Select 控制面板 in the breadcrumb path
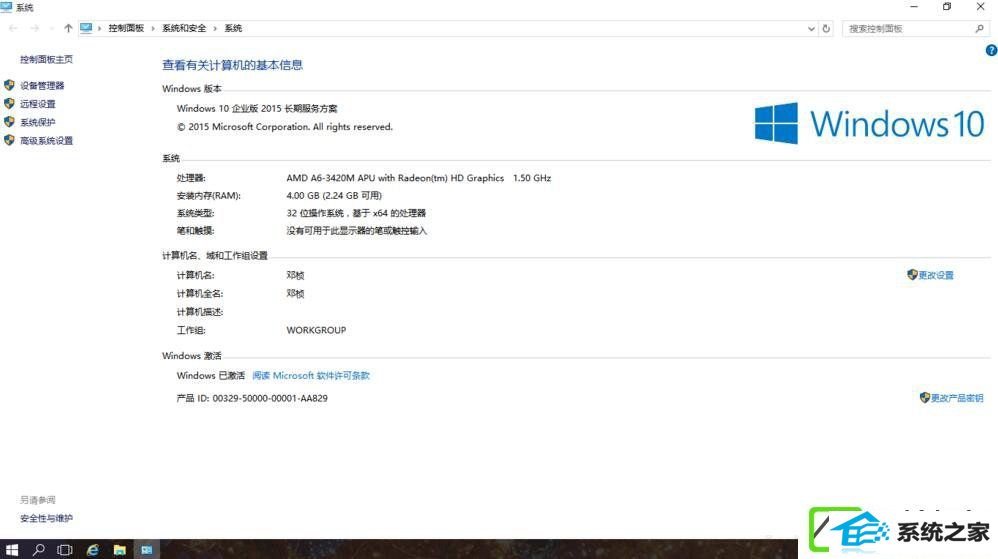The image size is (998, 559). pyautogui.click(x=126, y=28)
